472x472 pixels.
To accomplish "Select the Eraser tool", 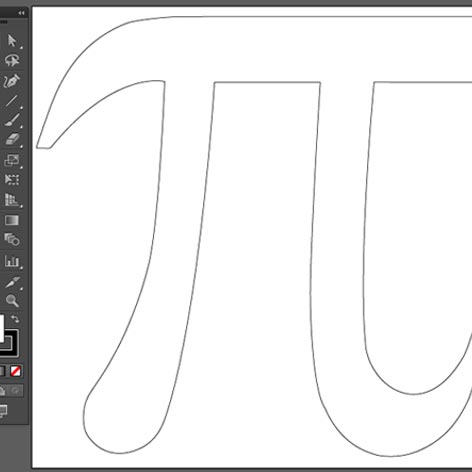I will click(x=12, y=139).
